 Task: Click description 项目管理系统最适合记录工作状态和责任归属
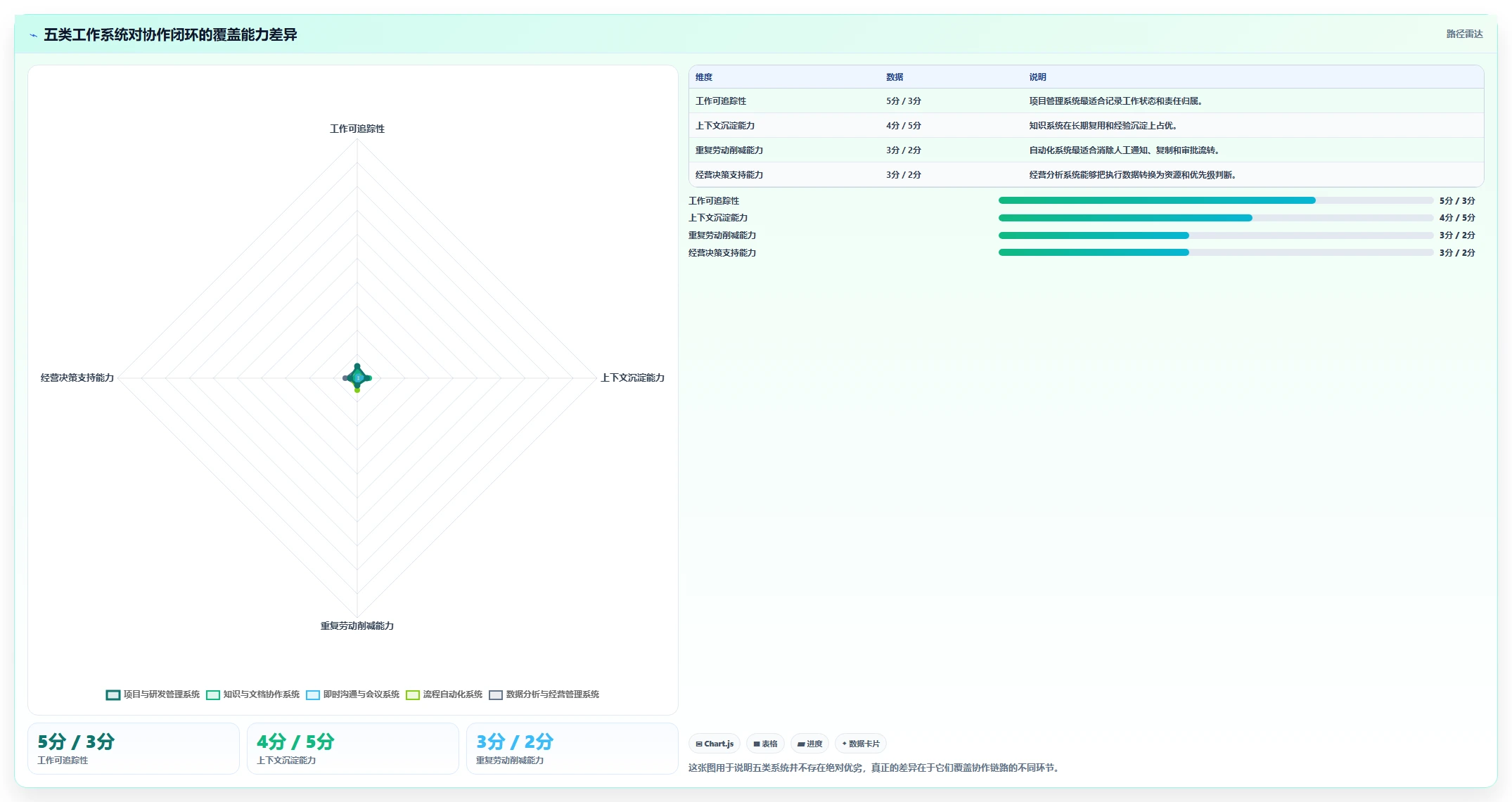(1116, 101)
